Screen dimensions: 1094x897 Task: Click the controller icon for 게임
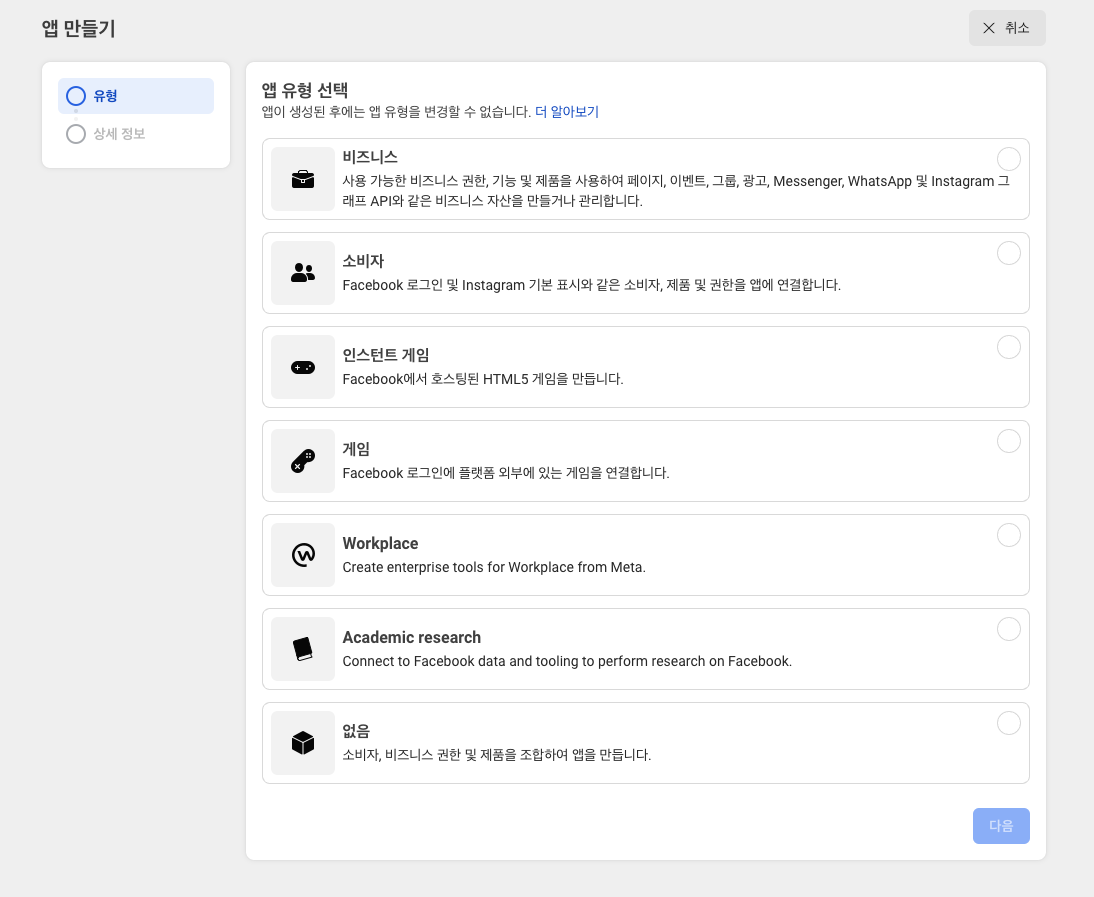(303, 461)
